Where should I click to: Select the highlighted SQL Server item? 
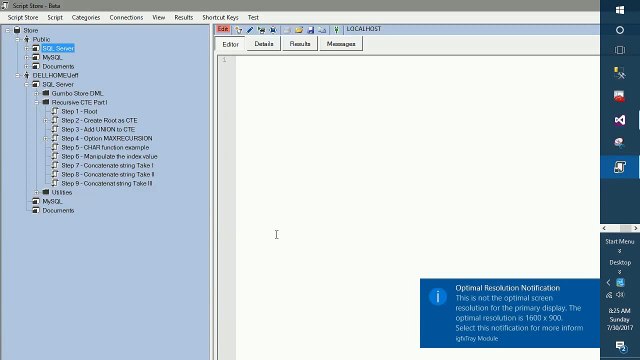click(x=58, y=48)
